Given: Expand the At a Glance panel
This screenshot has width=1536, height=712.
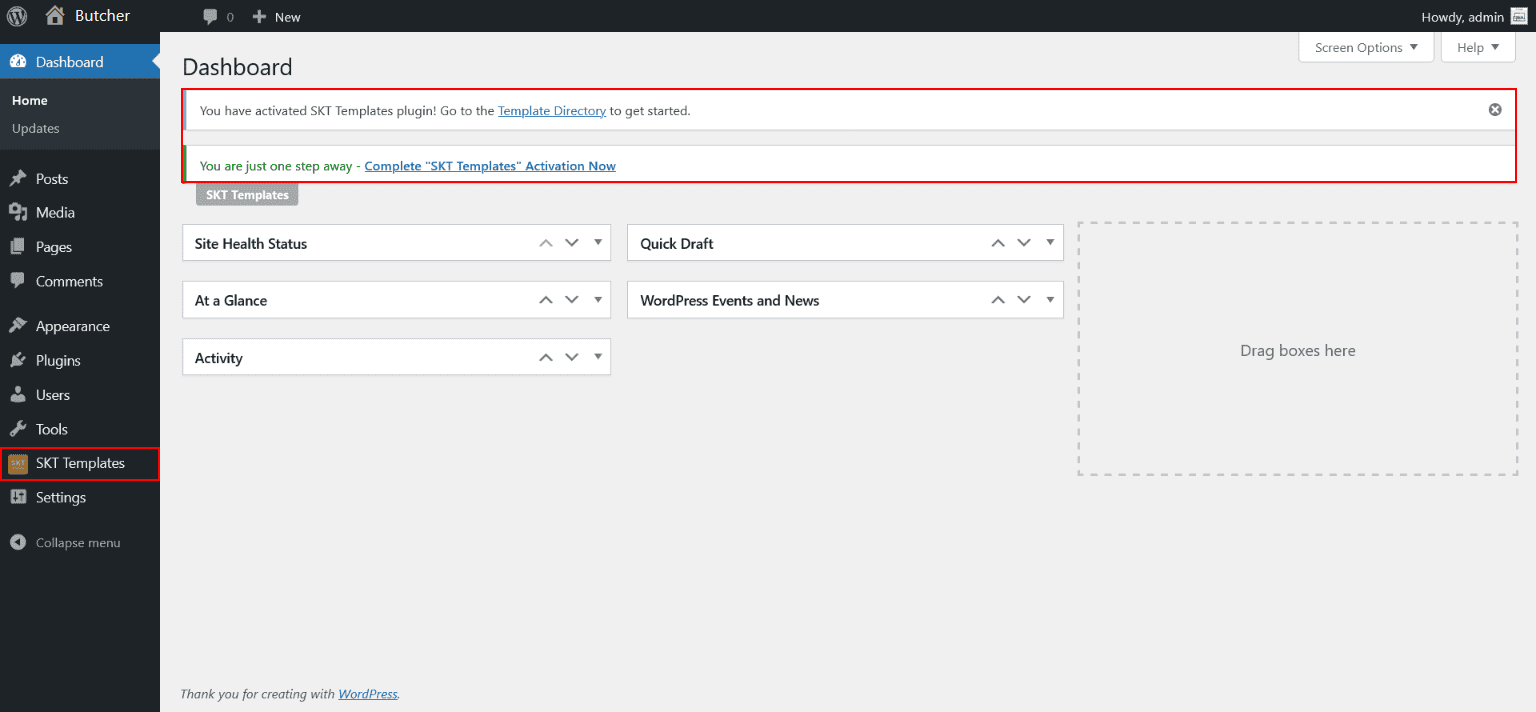Looking at the screenshot, I should coord(598,300).
